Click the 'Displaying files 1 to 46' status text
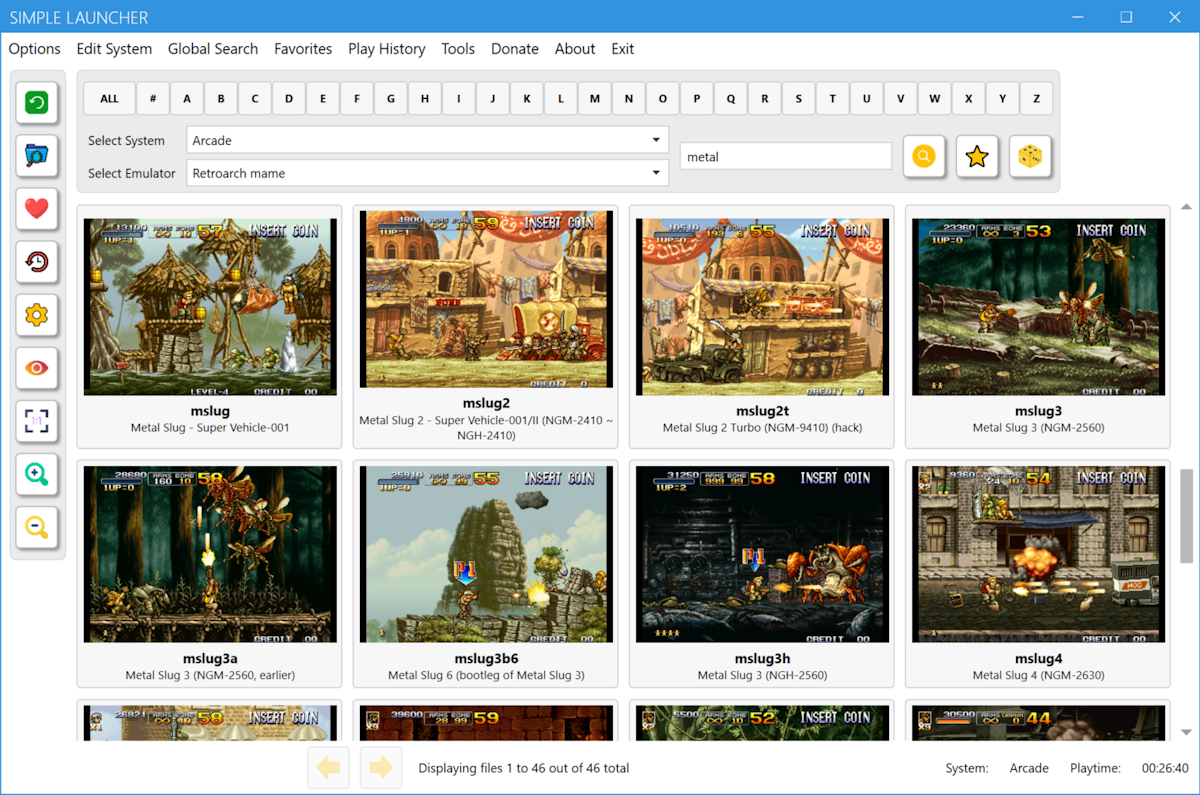1200x795 pixels. coord(524,768)
